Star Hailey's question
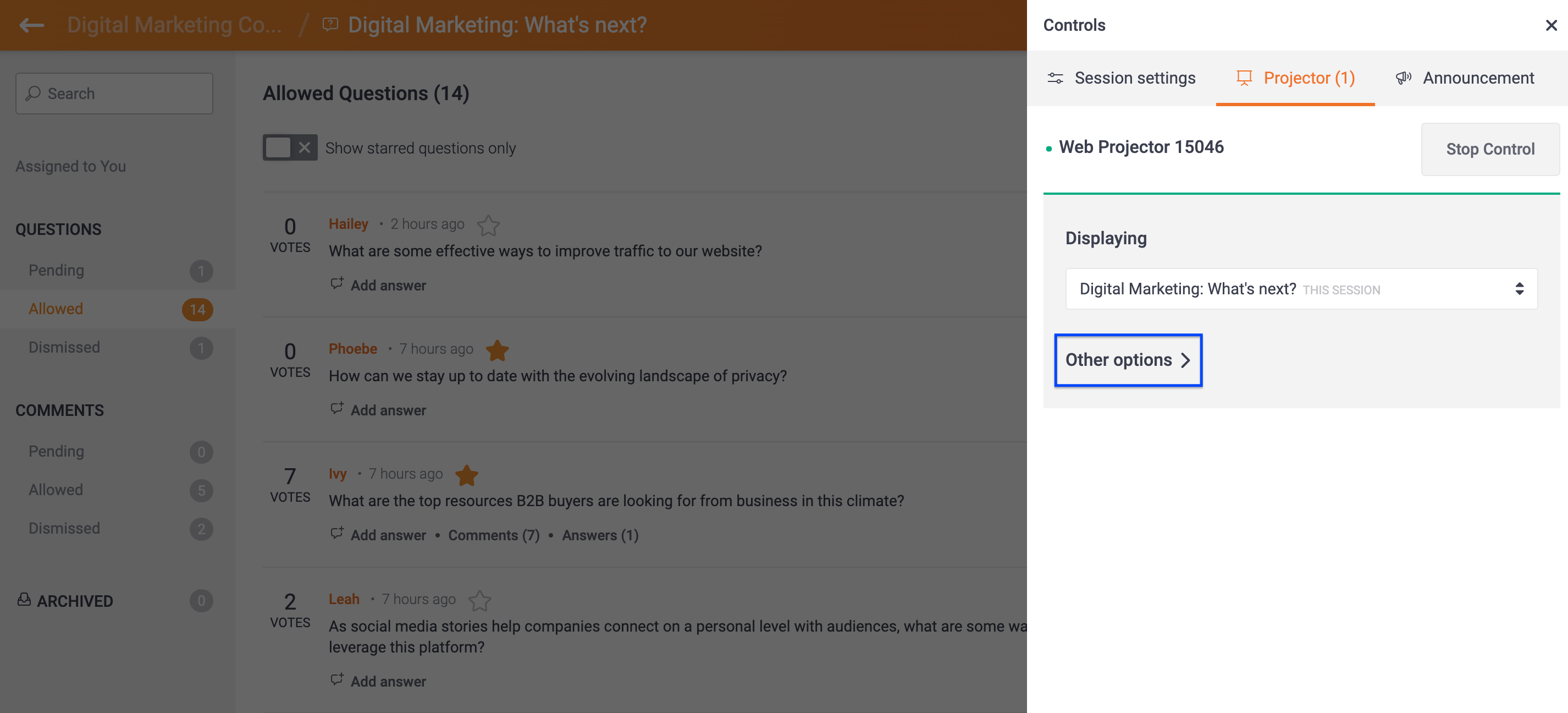The height and width of the screenshot is (713, 1568). 488,225
